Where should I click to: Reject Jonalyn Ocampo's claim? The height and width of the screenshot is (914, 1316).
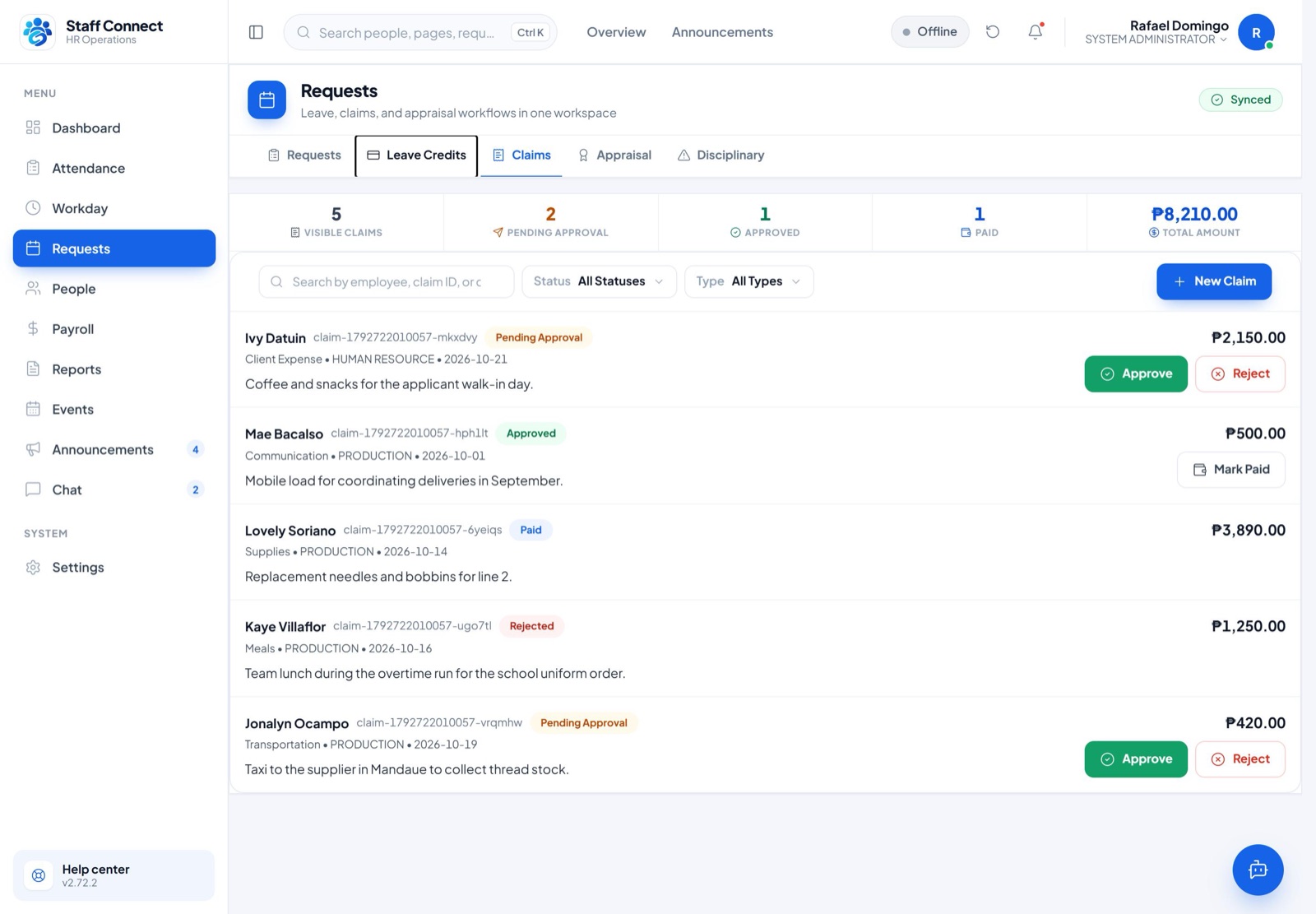[x=1240, y=759]
